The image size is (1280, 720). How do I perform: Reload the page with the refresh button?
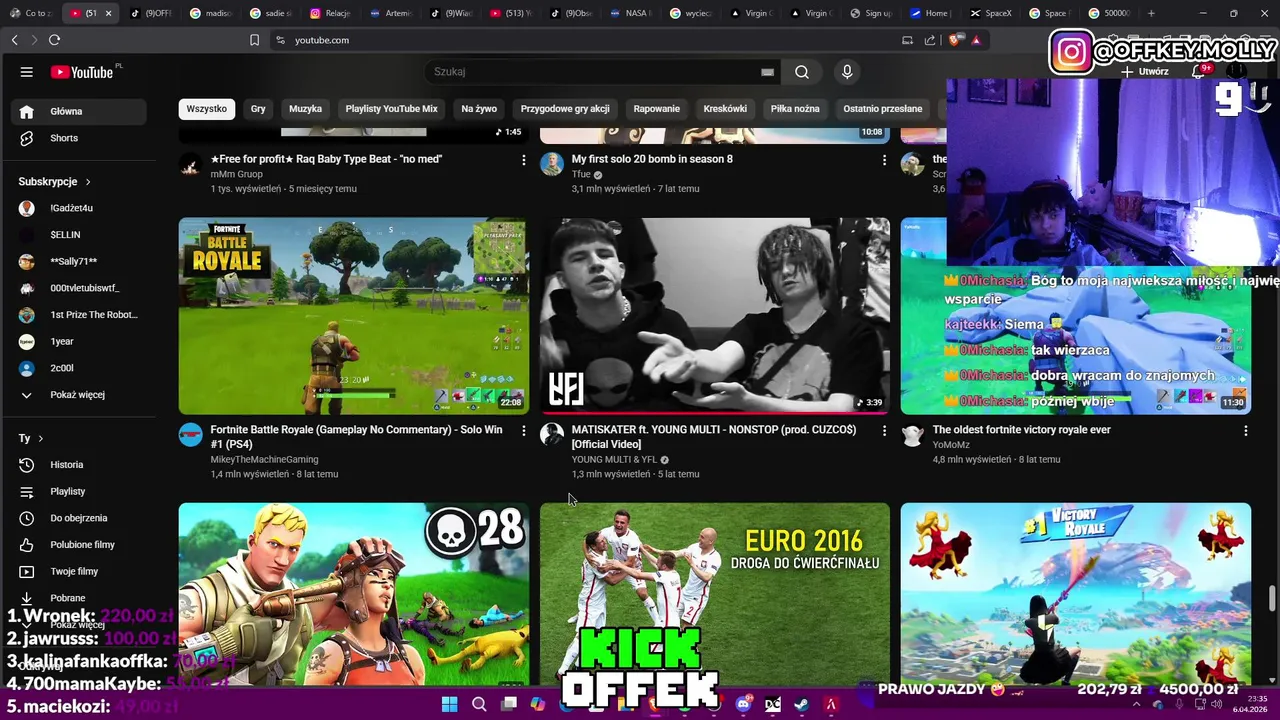[x=54, y=40]
